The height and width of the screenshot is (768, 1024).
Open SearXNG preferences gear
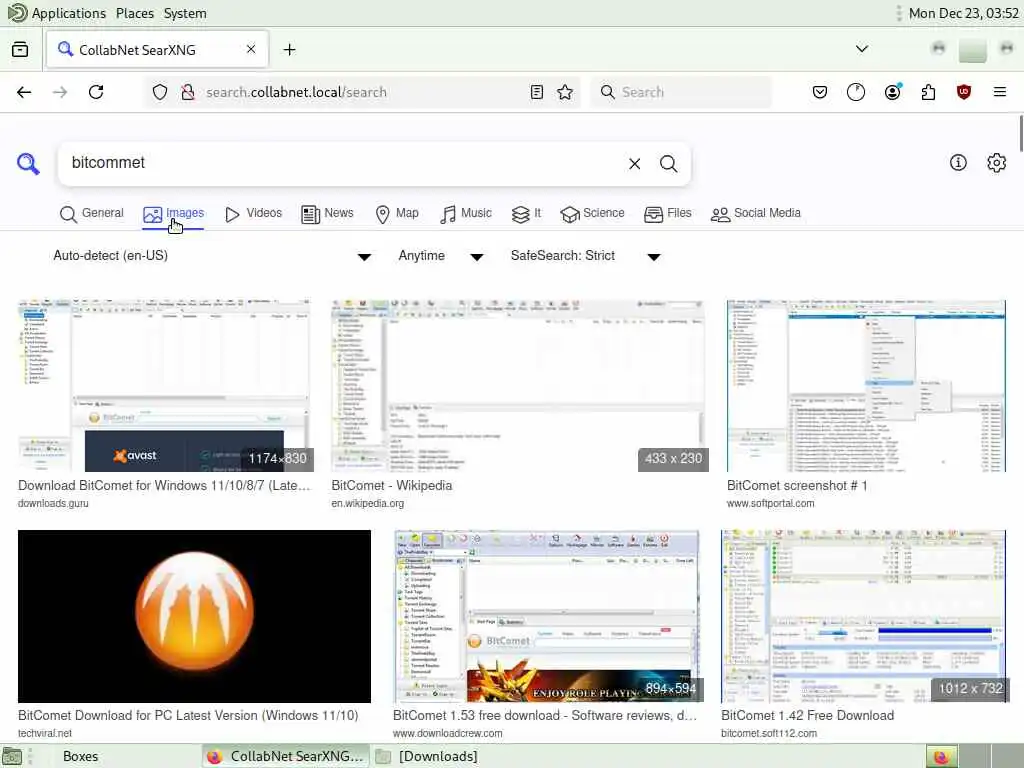click(x=997, y=163)
